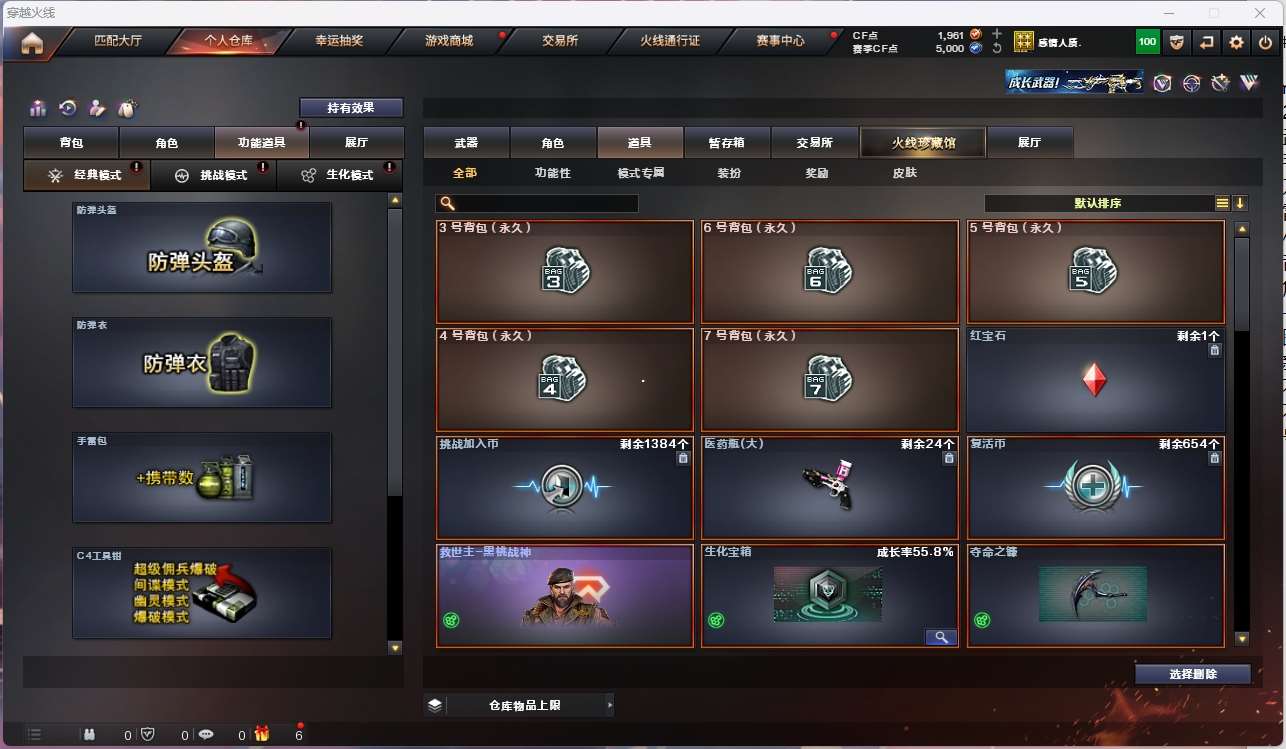Refresh CF points balance
The height and width of the screenshot is (749, 1286).
(996, 48)
